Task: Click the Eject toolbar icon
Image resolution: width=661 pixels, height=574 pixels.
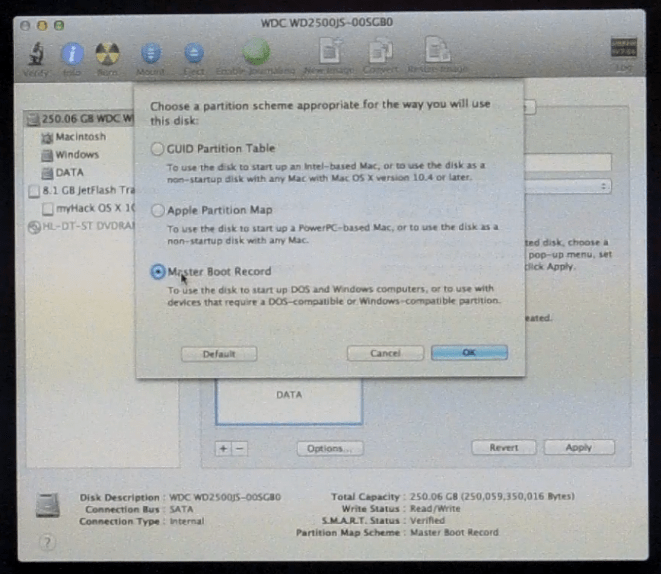Action: pos(194,54)
